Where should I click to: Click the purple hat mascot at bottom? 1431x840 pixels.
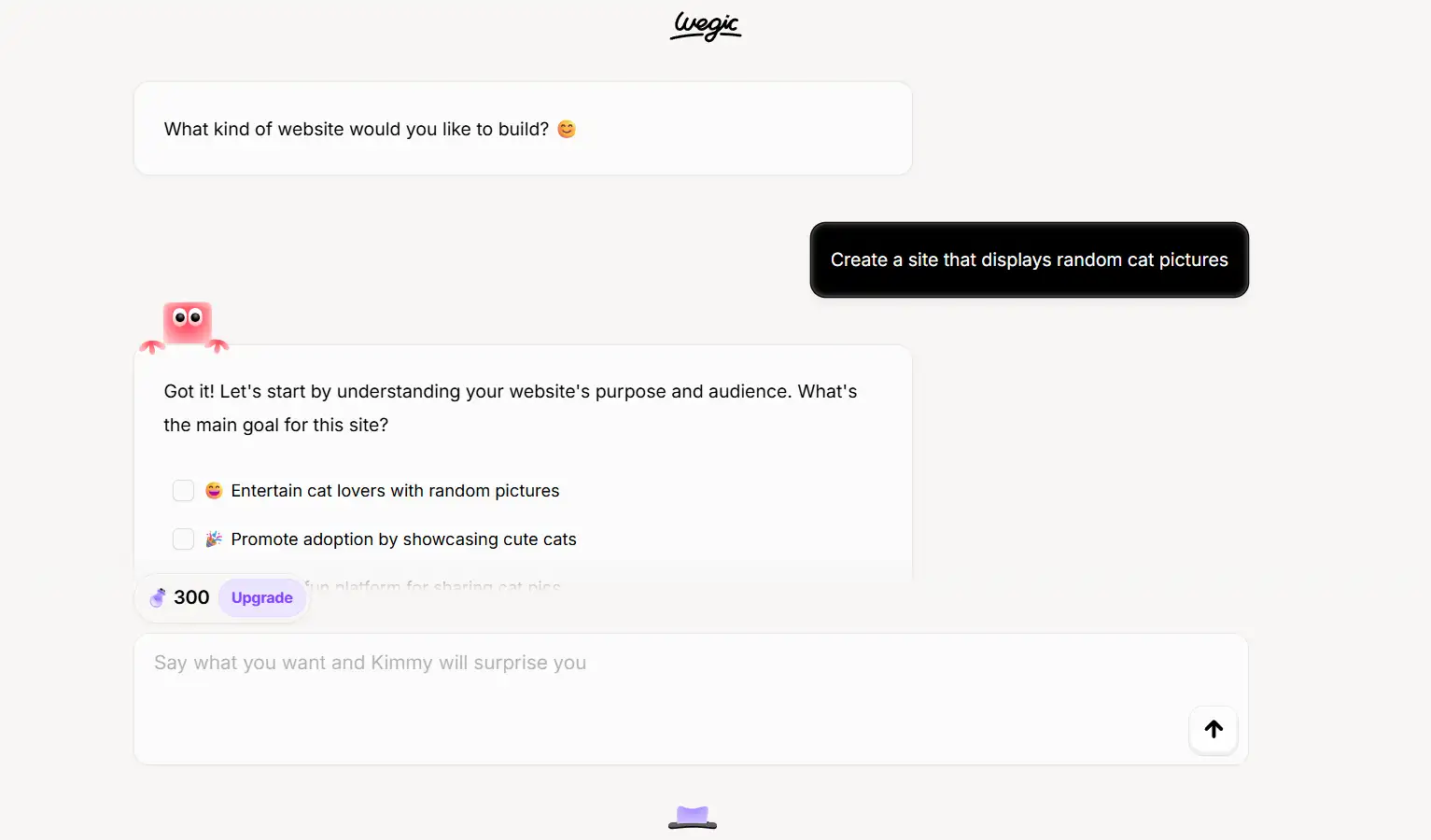(x=693, y=818)
